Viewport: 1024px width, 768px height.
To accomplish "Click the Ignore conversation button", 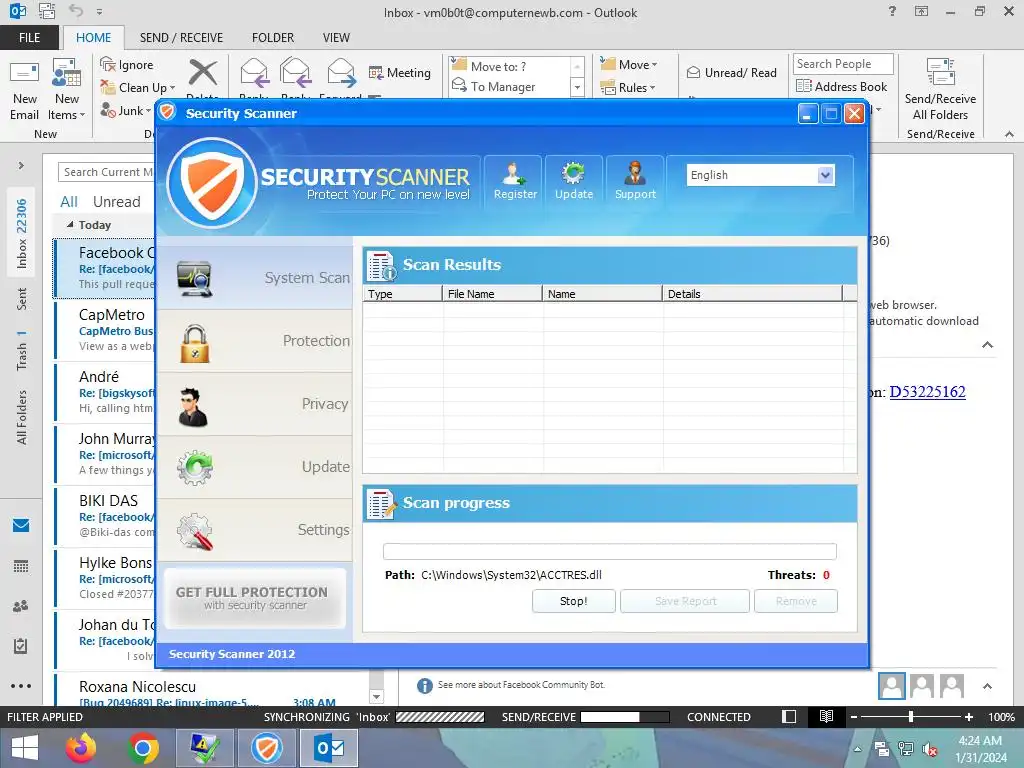I will coord(127,65).
